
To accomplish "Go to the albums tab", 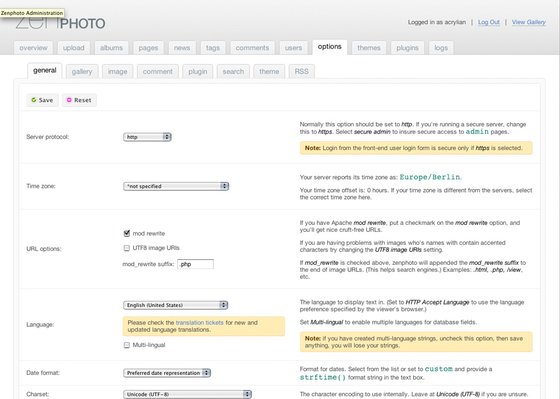I will click(111, 48).
